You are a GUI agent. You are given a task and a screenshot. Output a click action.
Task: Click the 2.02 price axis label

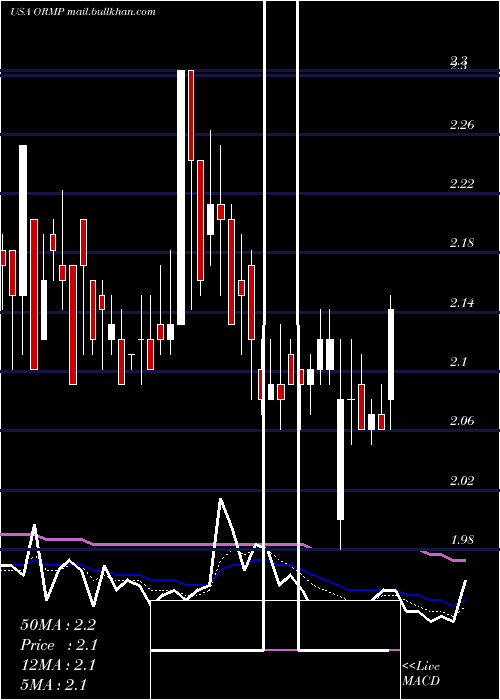click(x=462, y=480)
